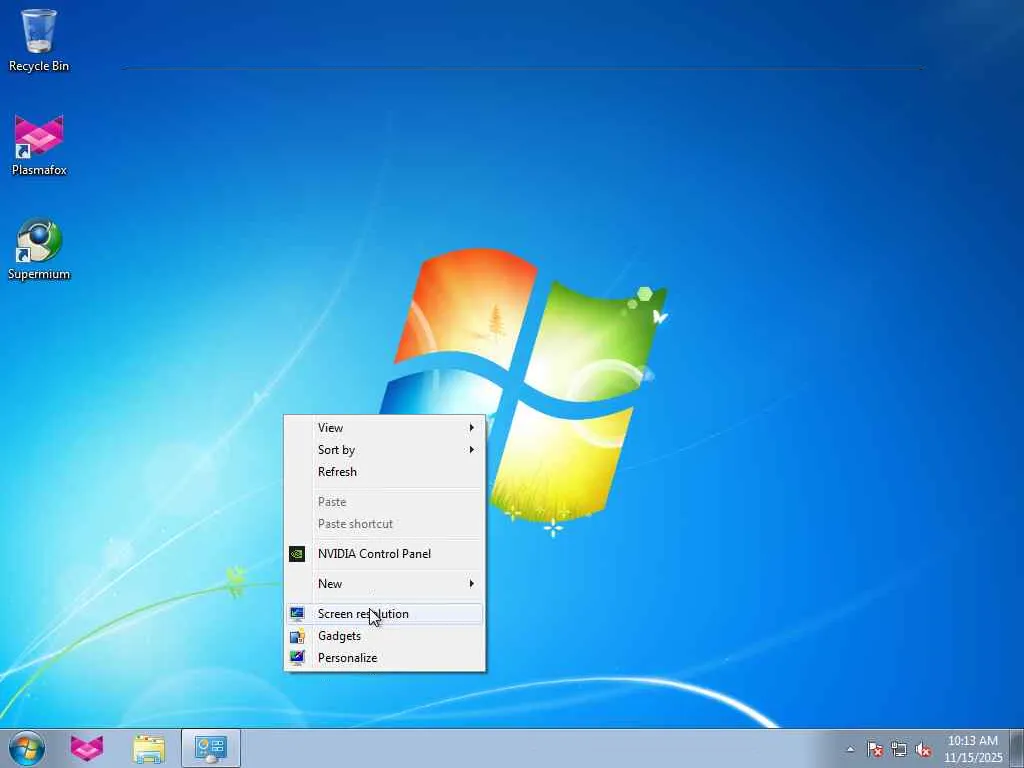Image resolution: width=1024 pixels, height=768 pixels.
Task: Expand the New submenu
Action: tap(385, 584)
